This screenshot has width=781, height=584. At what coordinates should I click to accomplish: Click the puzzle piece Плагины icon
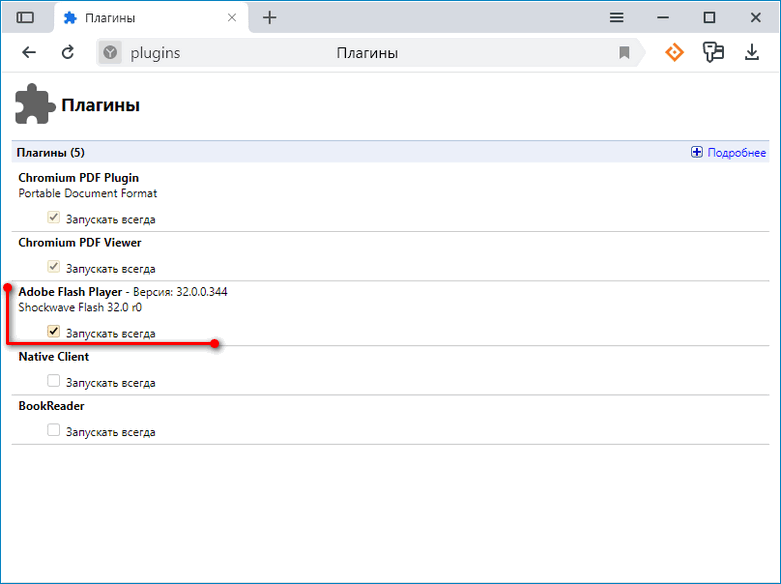pyautogui.click(x=34, y=104)
